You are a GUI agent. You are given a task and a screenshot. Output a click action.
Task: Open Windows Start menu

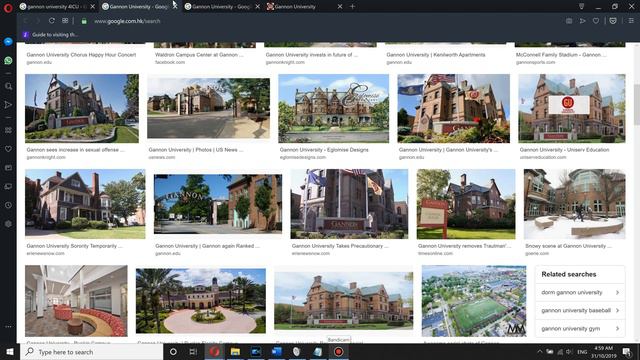(10, 352)
